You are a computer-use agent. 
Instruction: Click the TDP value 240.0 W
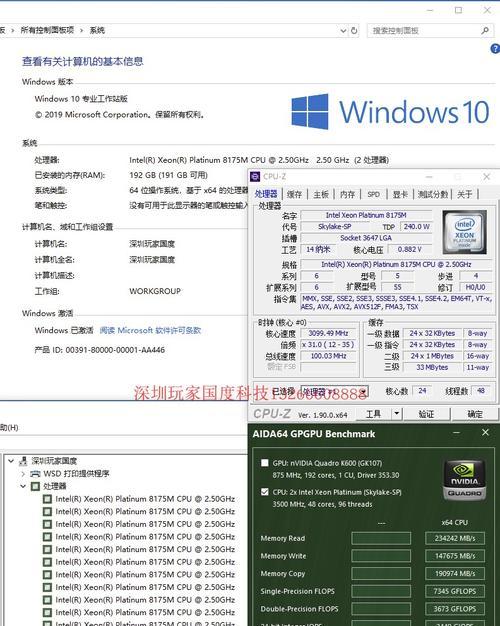pyautogui.click(x=416, y=227)
